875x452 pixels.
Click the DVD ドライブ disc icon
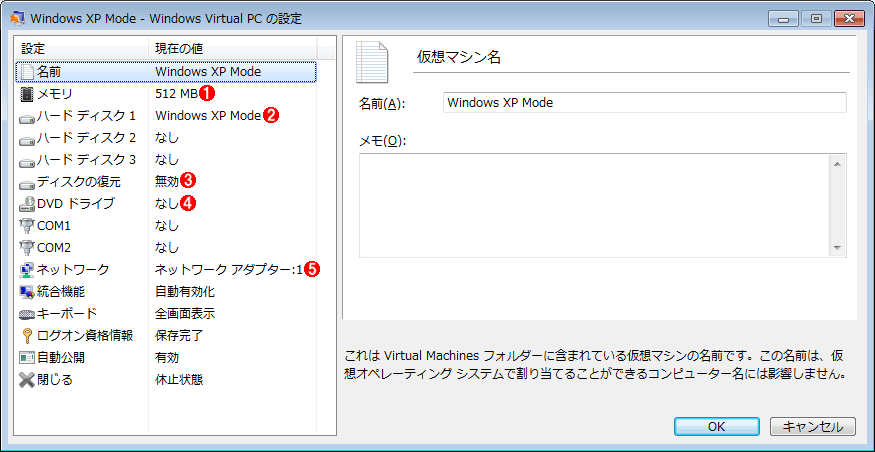point(27,204)
